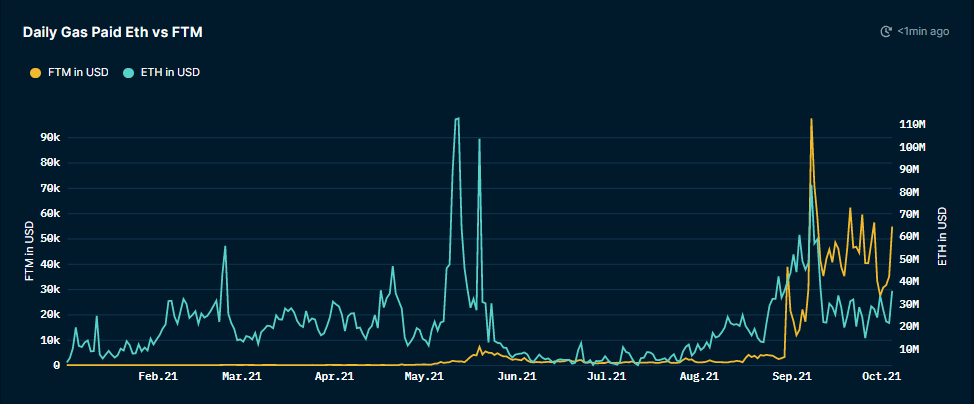This screenshot has height=404, width=974.
Task: Click the teal ETH spike near late February
Action: [225, 247]
